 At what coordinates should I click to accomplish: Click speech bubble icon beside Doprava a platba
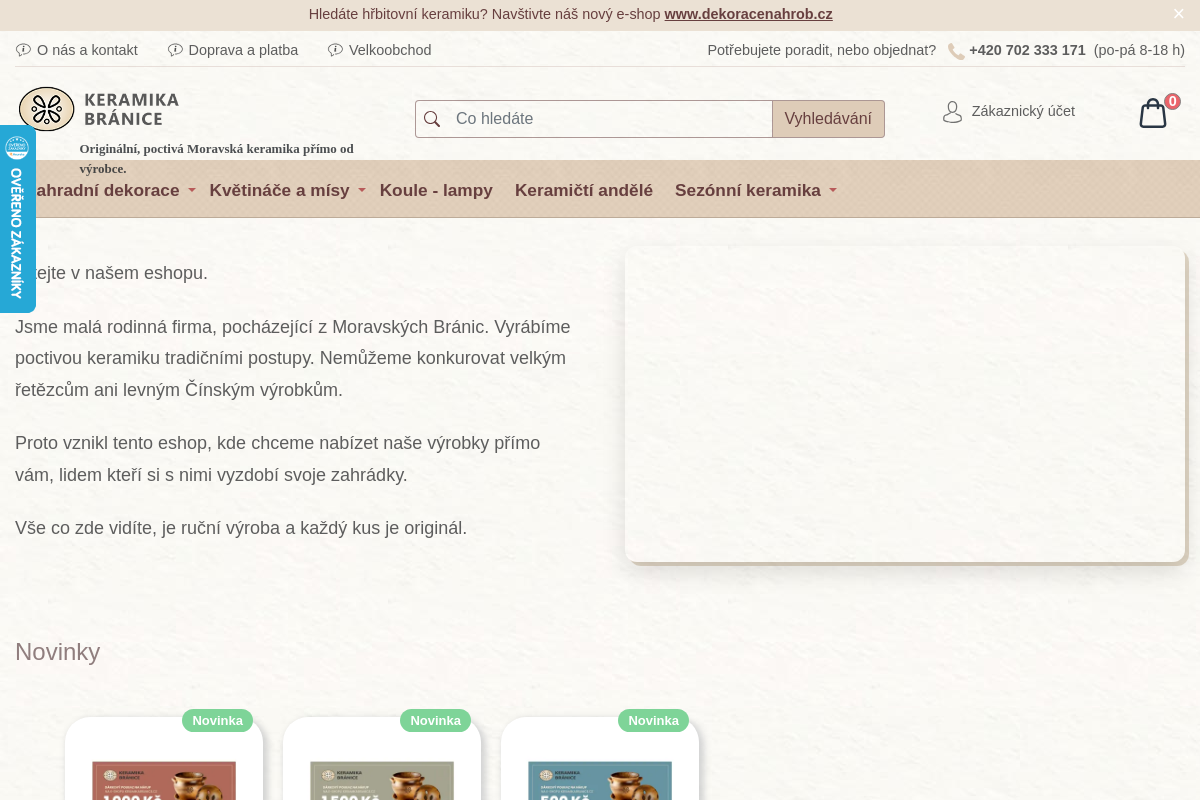point(175,50)
